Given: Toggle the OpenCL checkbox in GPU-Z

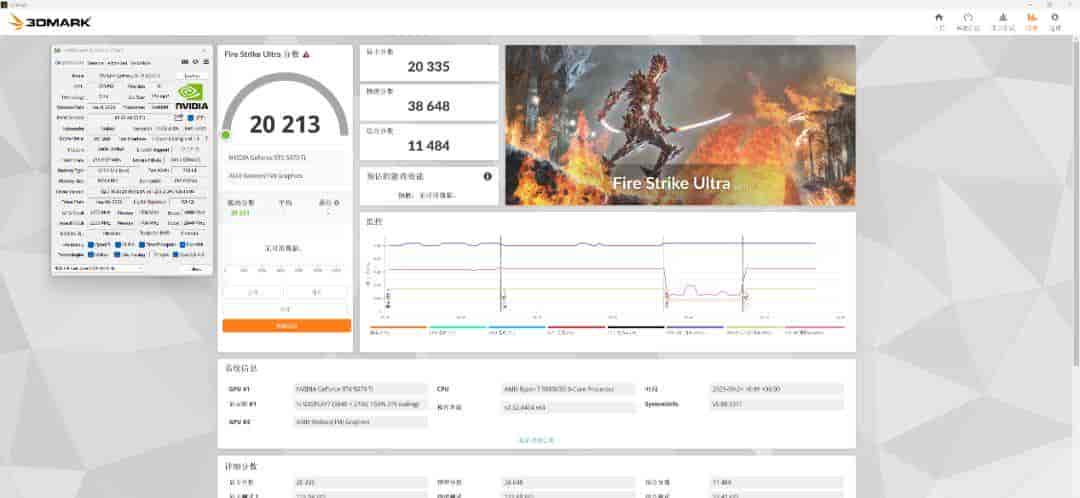Looking at the screenshot, I should click(91, 245).
